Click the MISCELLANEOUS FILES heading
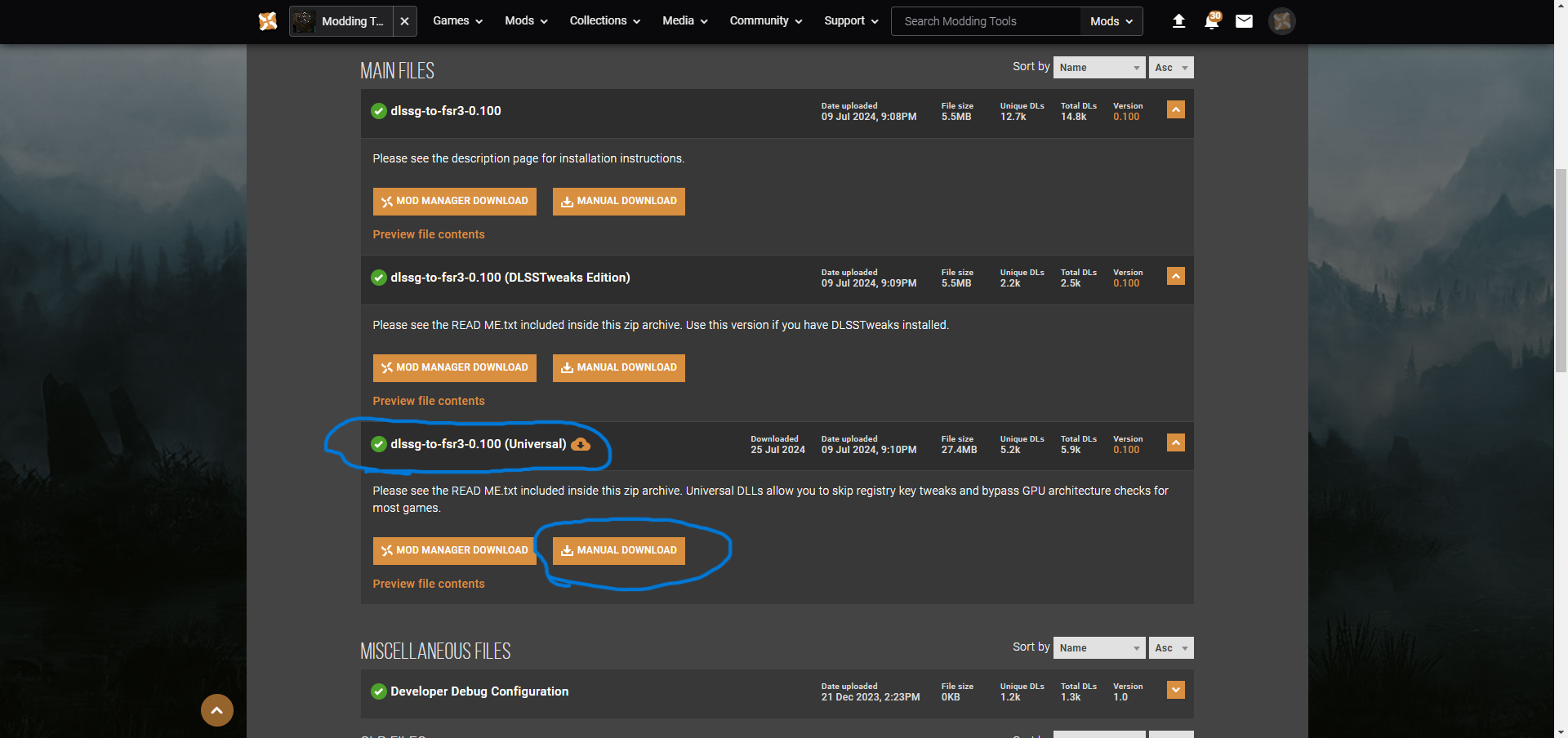Image resolution: width=1568 pixels, height=738 pixels. click(x=435, y=651)
